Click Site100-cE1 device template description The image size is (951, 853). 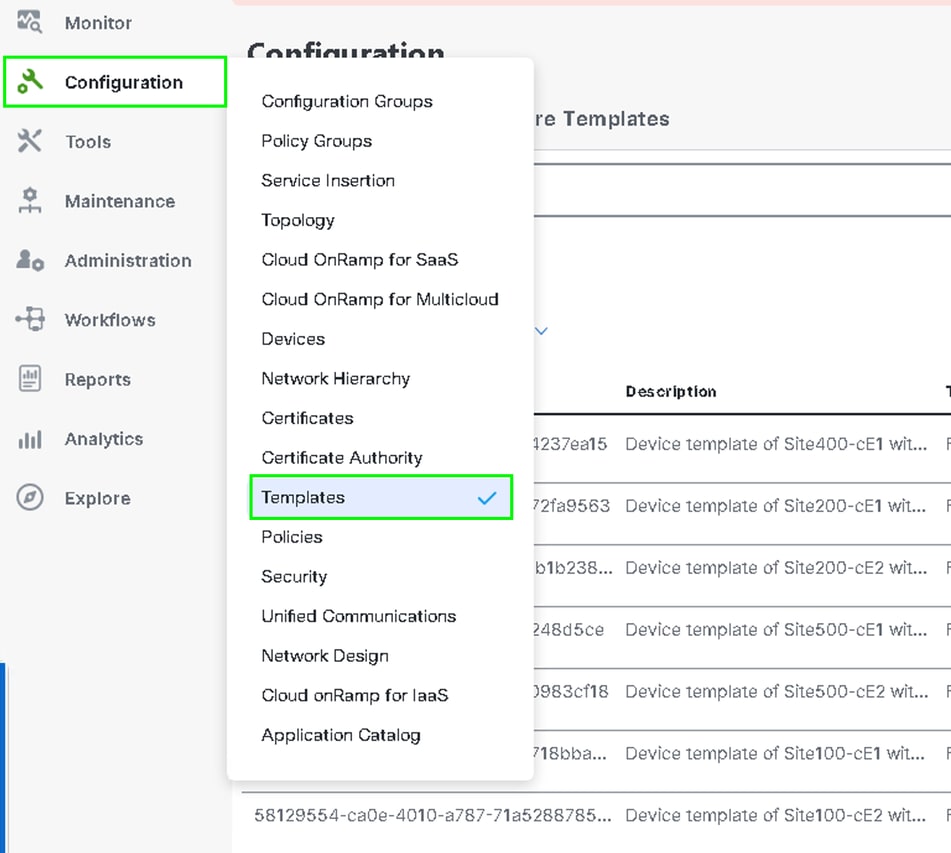click(x=775, y=754)
